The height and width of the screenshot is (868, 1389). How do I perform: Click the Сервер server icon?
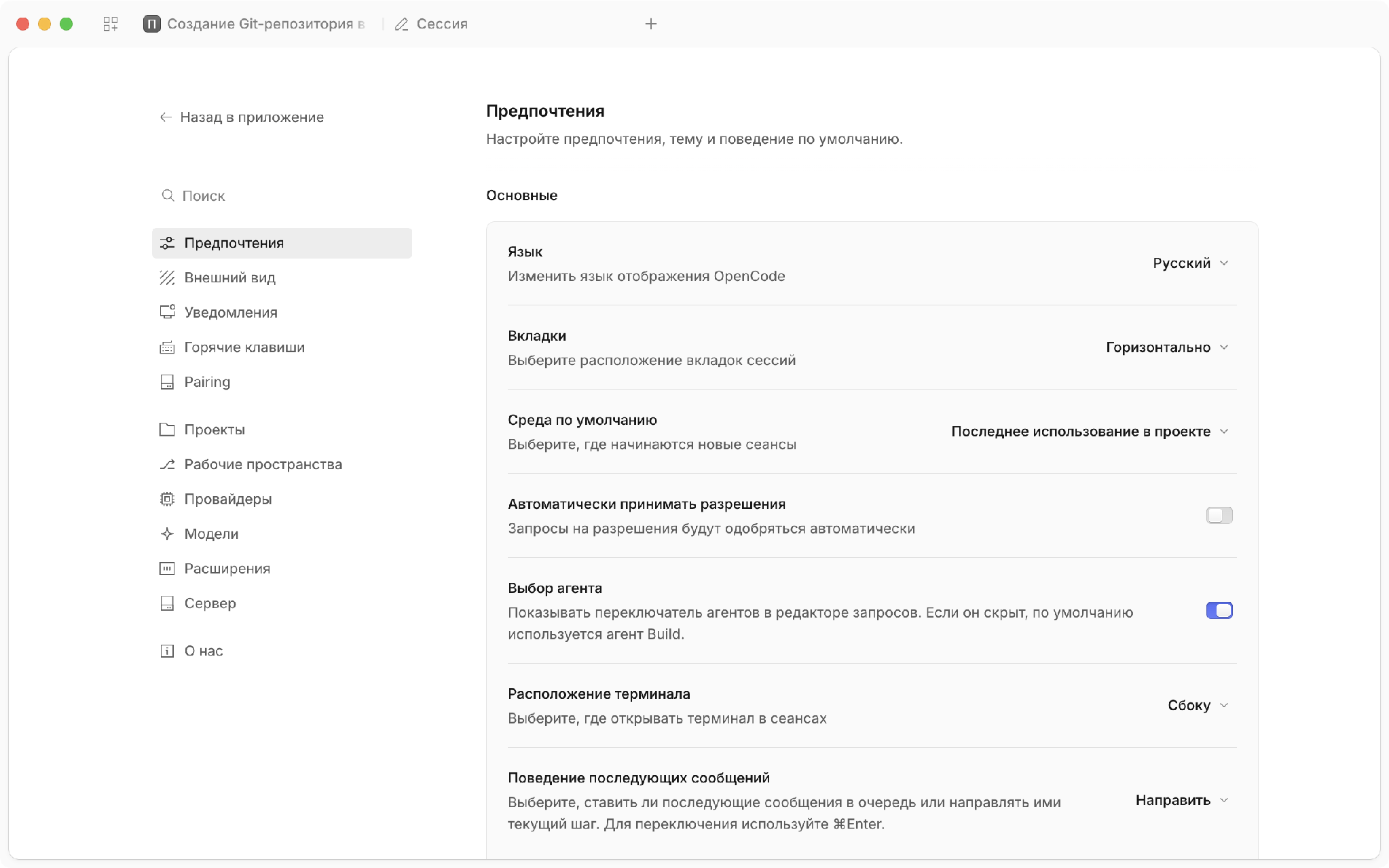pos(167,603)
